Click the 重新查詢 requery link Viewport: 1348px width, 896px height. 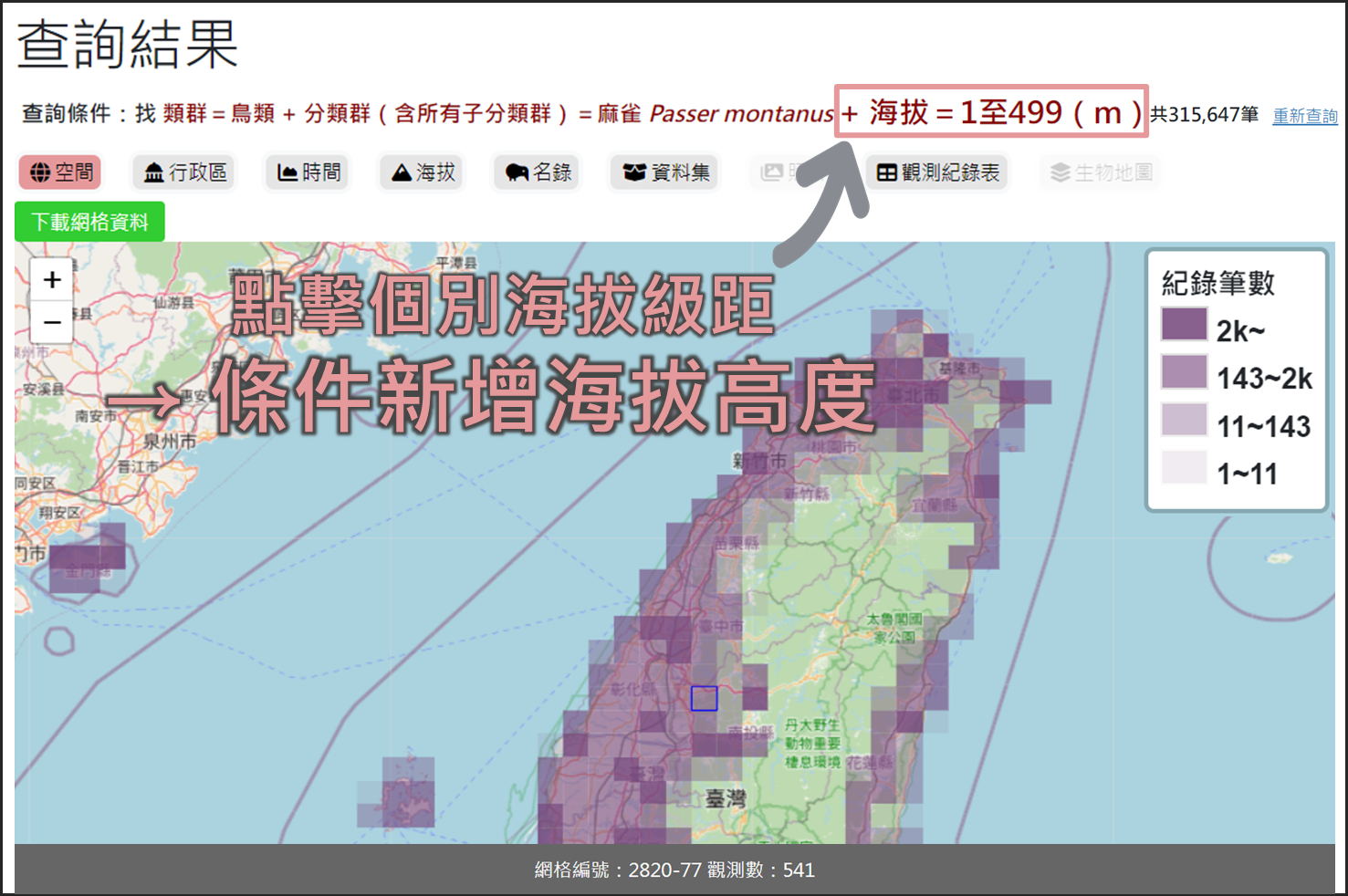coord(1304,116)
